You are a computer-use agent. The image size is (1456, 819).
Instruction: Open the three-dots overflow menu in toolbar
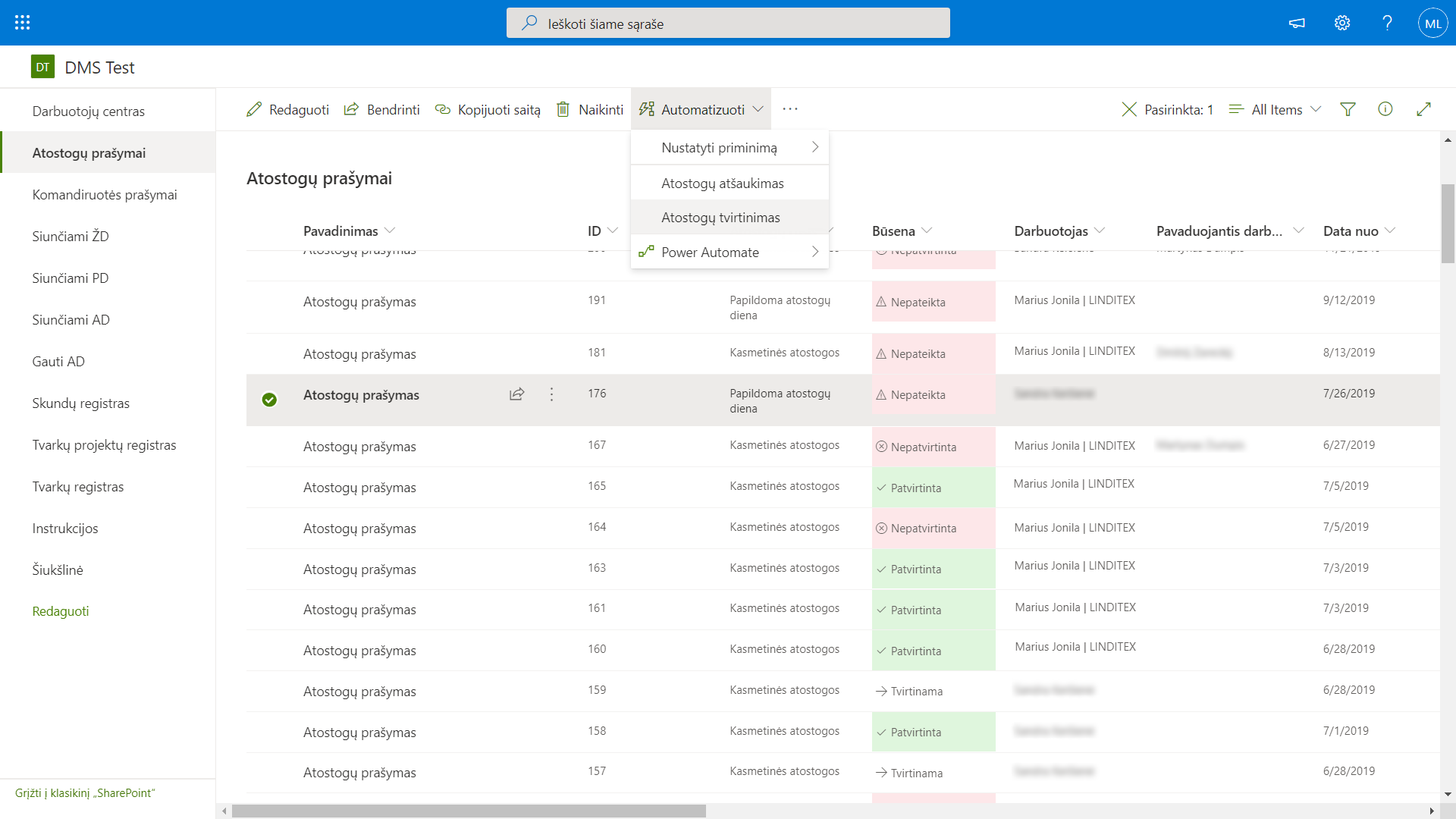(x=790, y=109)
